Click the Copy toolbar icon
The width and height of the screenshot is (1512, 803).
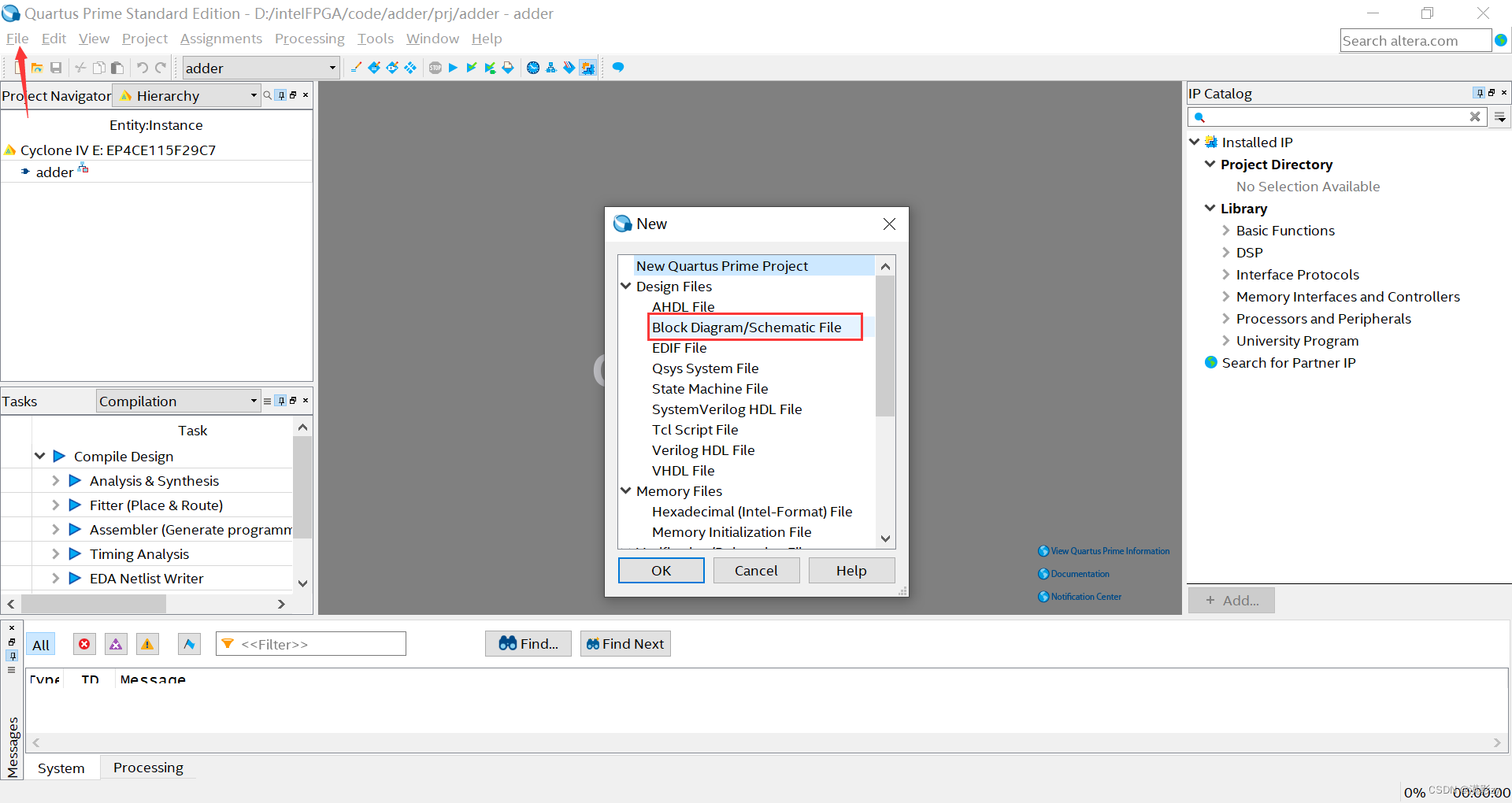click(x=98, y=68)
